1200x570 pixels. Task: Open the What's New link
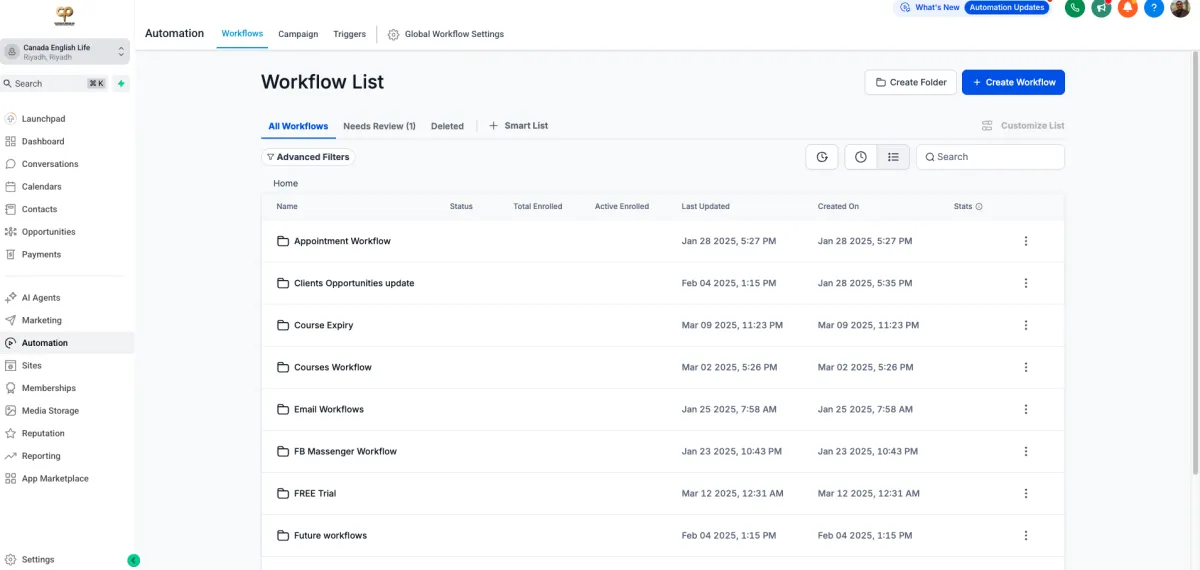point(929,7)
